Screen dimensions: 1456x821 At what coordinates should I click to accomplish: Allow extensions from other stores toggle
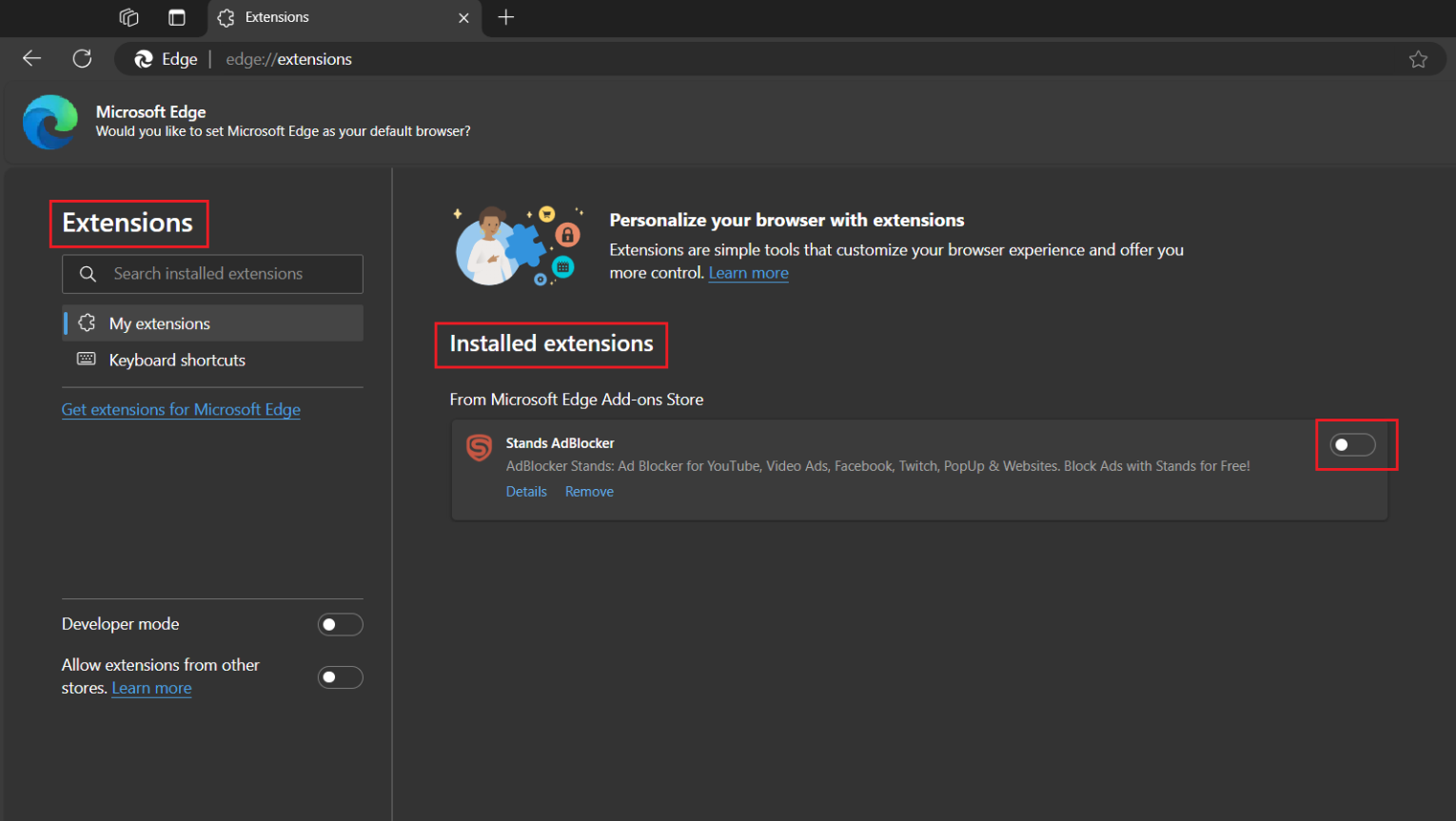tap(340, 677)
